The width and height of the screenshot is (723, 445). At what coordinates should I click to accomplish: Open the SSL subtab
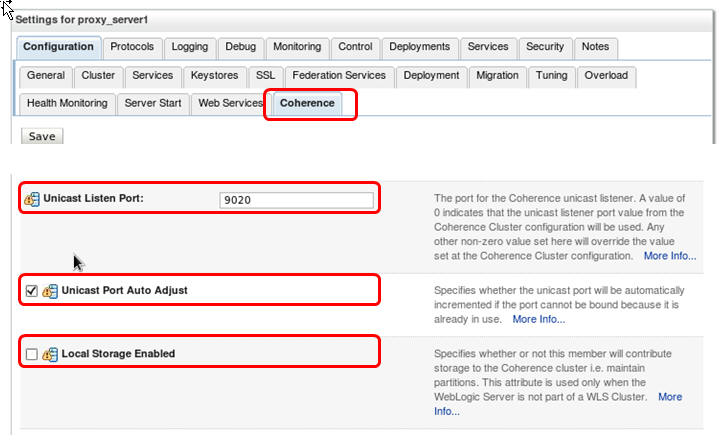pyautogui.click(x=265, y=75)
